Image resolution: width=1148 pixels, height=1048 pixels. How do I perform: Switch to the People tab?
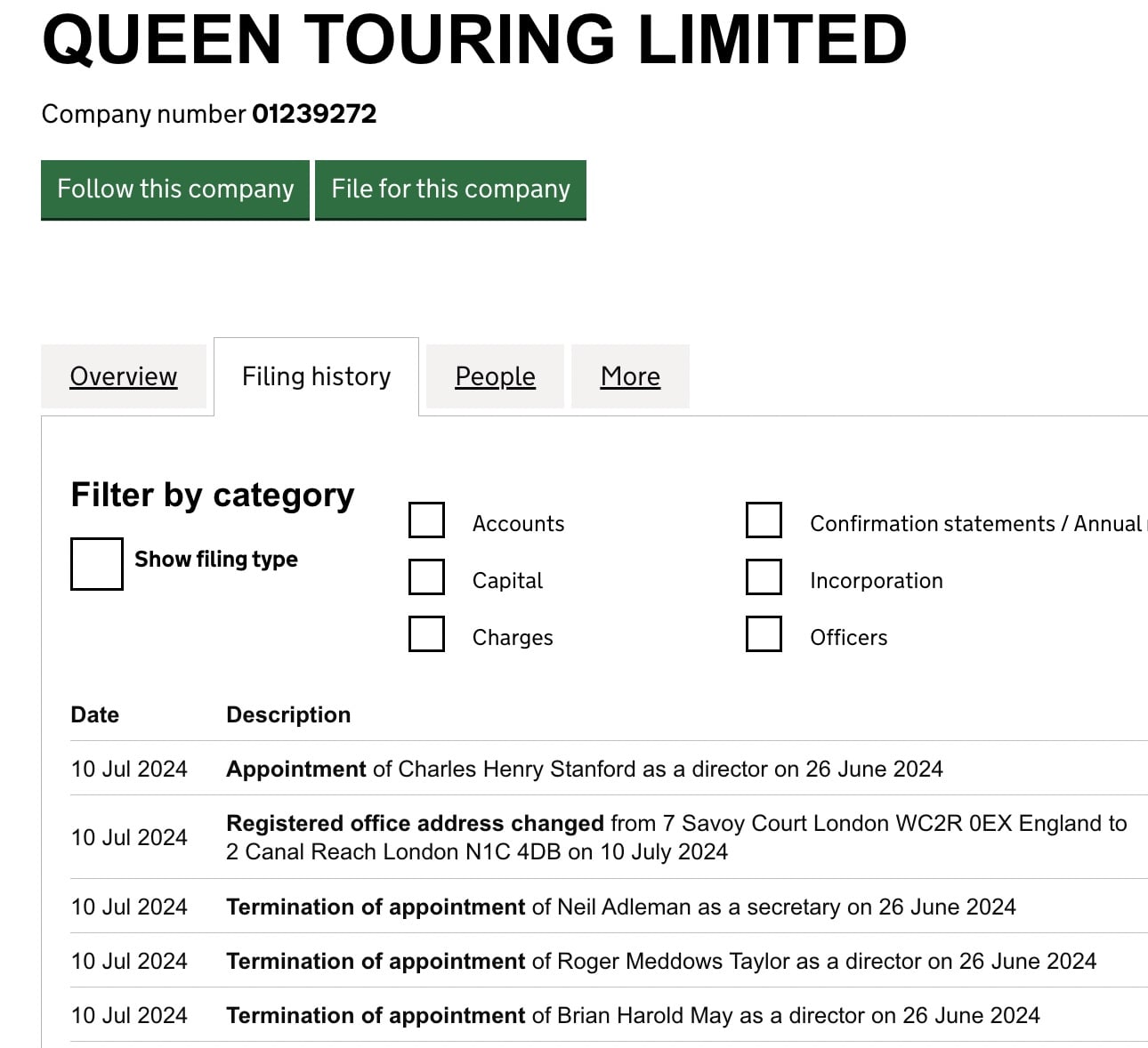coord(495,376)
